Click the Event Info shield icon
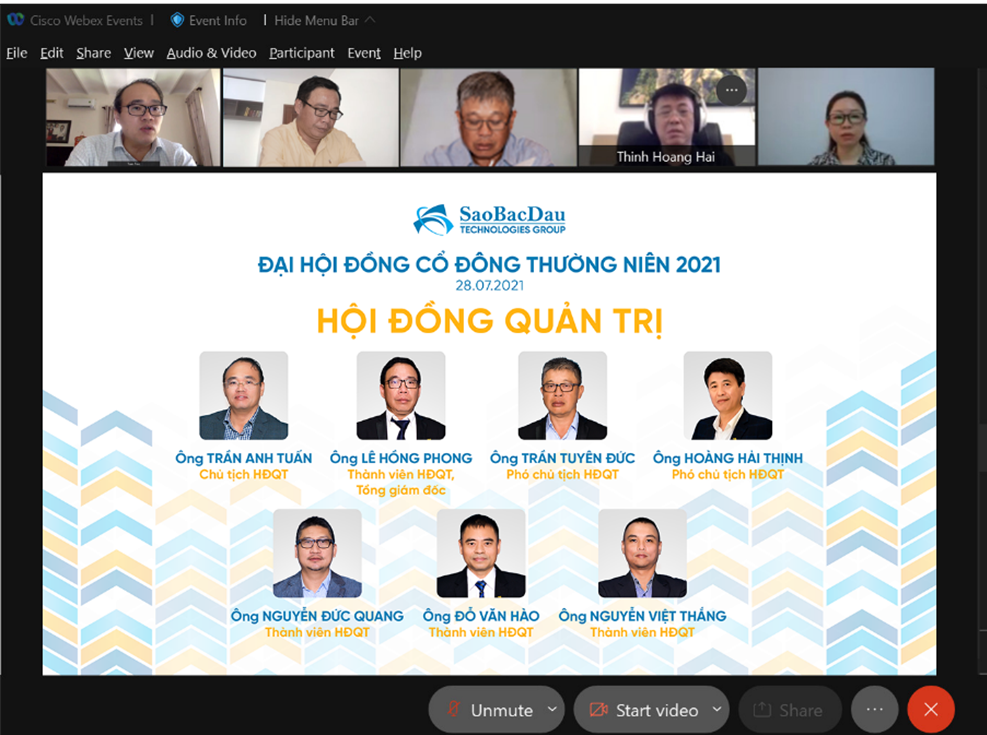The height and width of the screenshot is (735, 987). [178, 21]
